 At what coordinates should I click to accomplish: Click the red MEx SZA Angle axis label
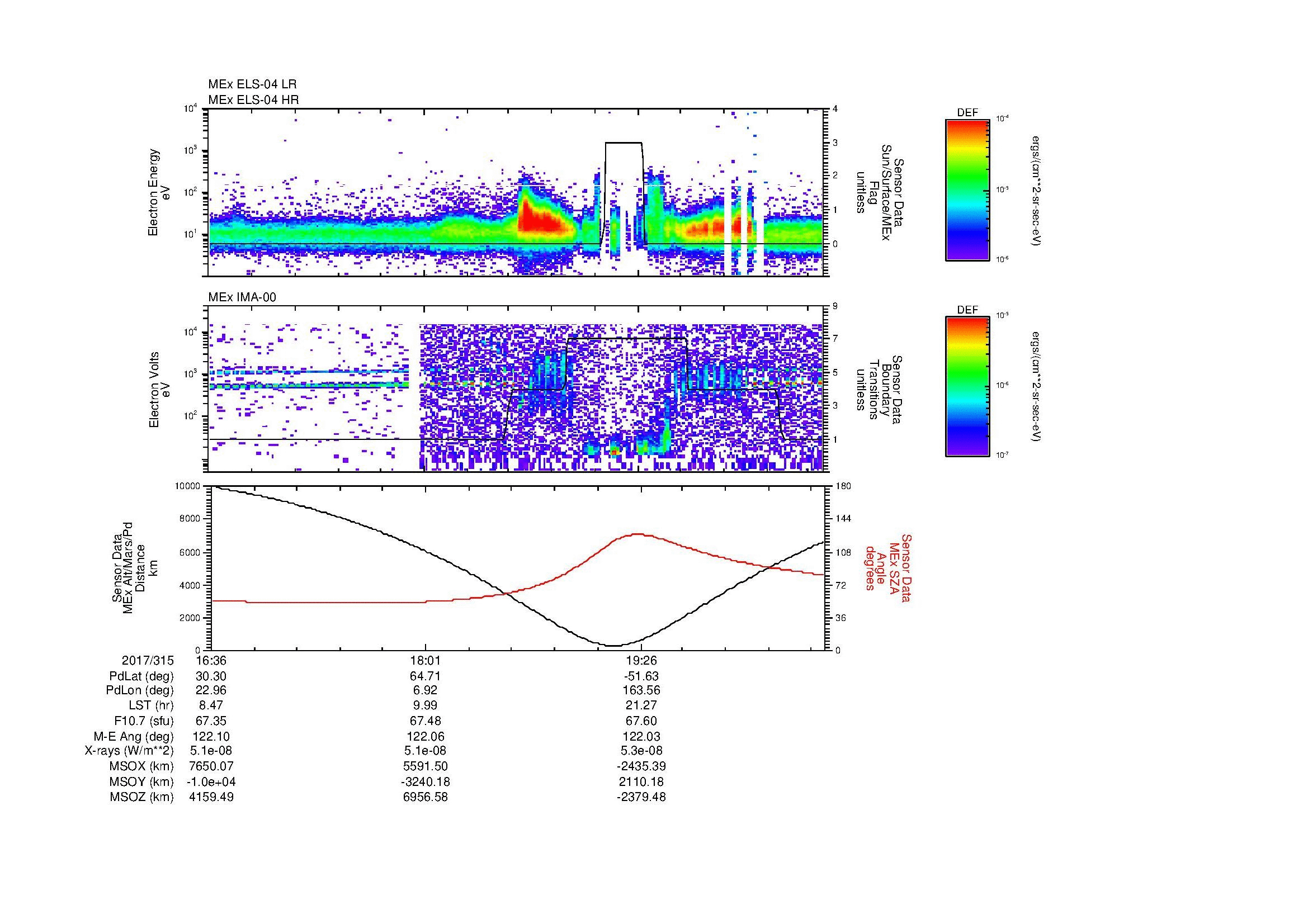(x=887, y=567)
